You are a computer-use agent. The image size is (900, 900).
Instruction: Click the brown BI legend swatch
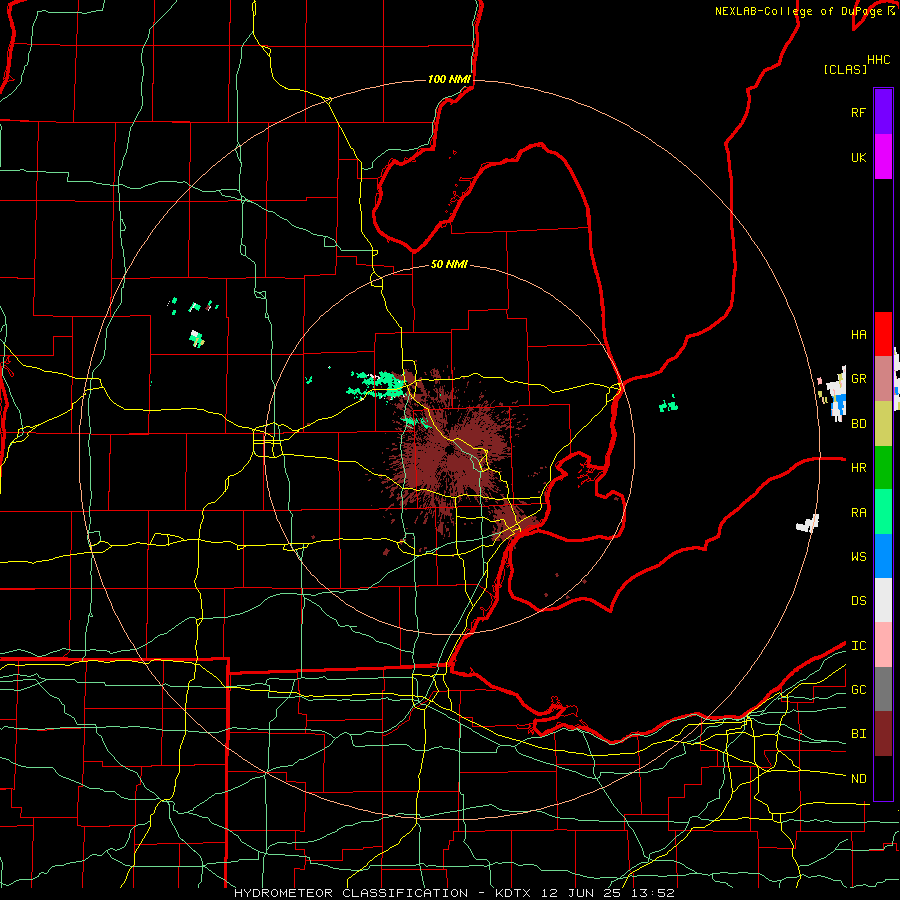point(883,734)
